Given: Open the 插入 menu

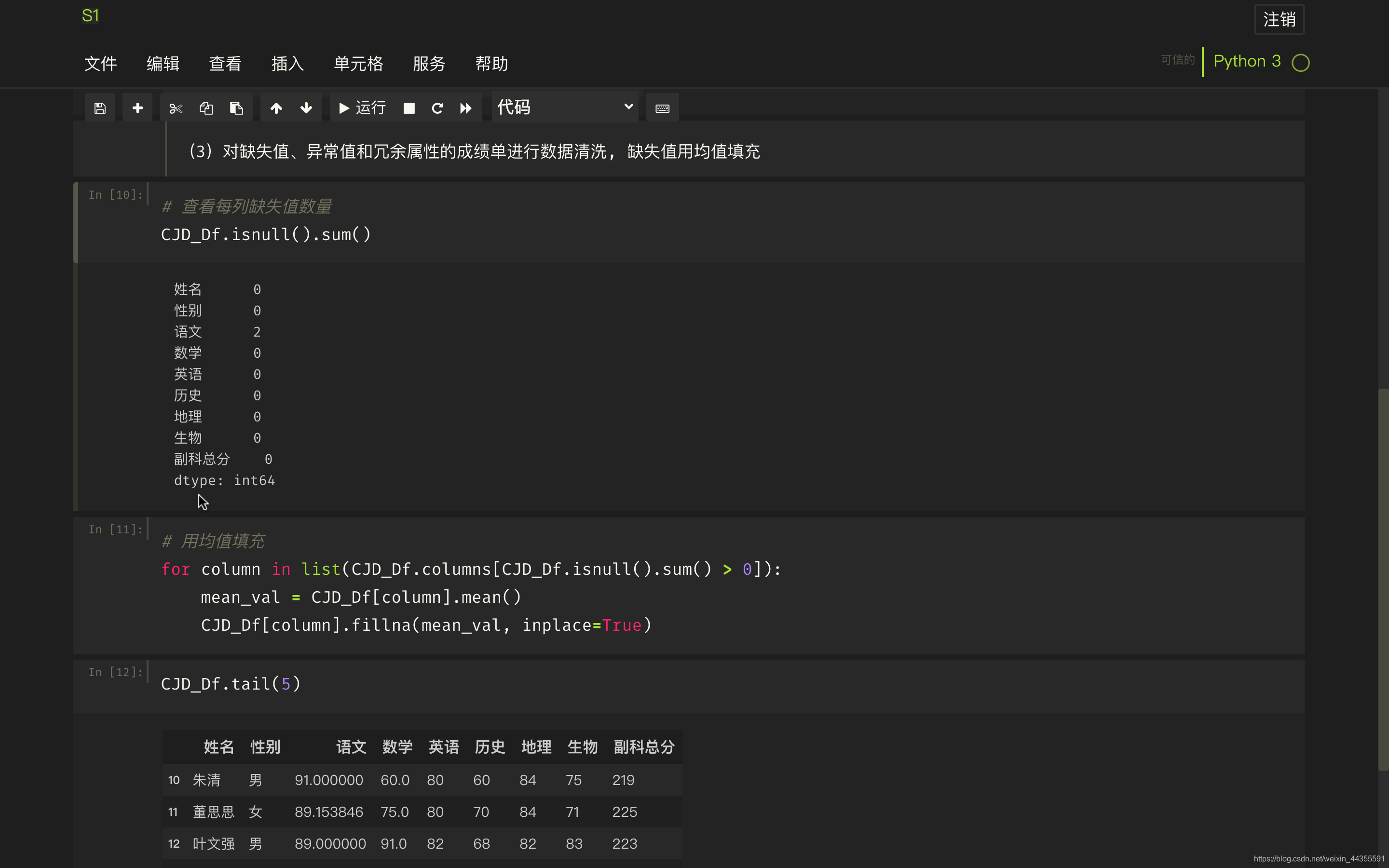Looking at the screenshot, I should coord(287,64).
